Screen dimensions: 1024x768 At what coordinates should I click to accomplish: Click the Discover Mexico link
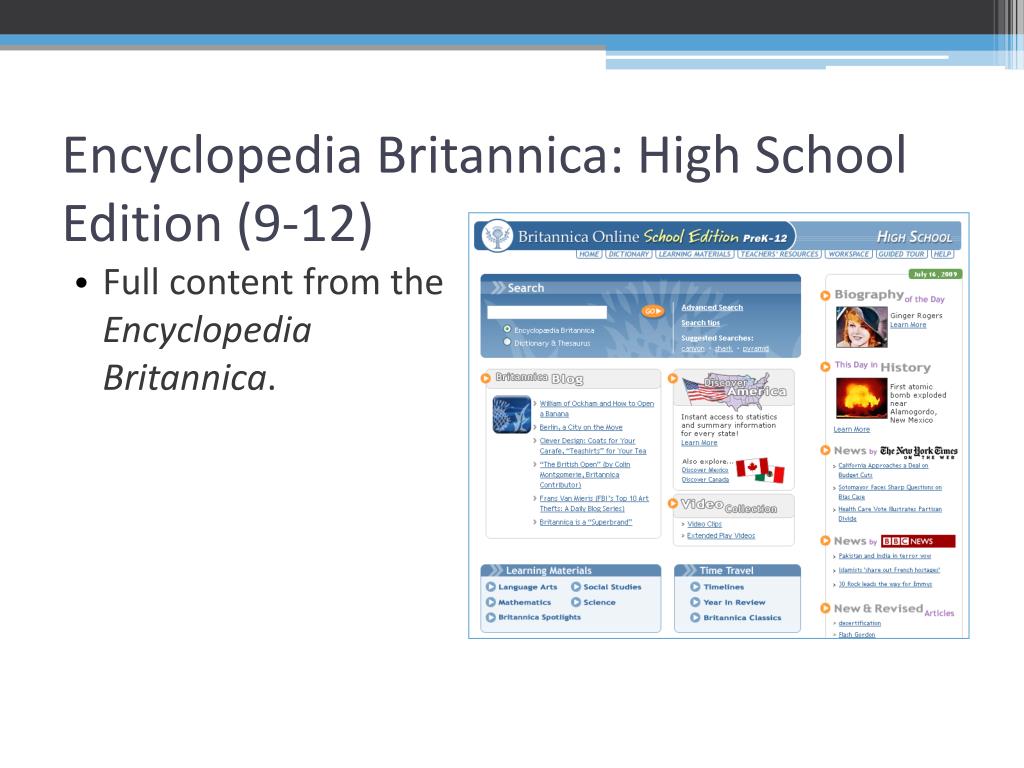pos(705,470)
